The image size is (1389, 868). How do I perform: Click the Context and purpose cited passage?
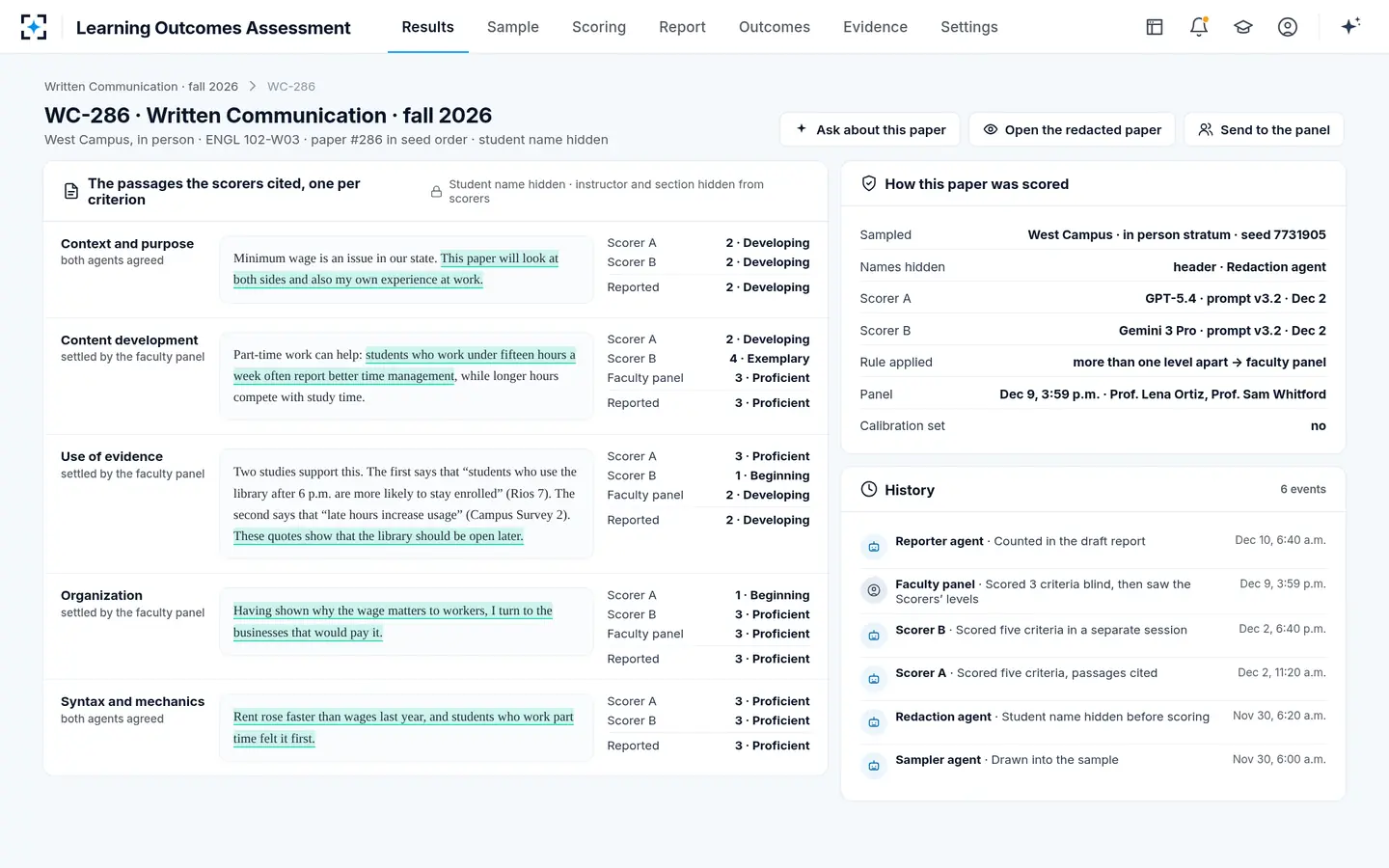(x=406, y=269)
